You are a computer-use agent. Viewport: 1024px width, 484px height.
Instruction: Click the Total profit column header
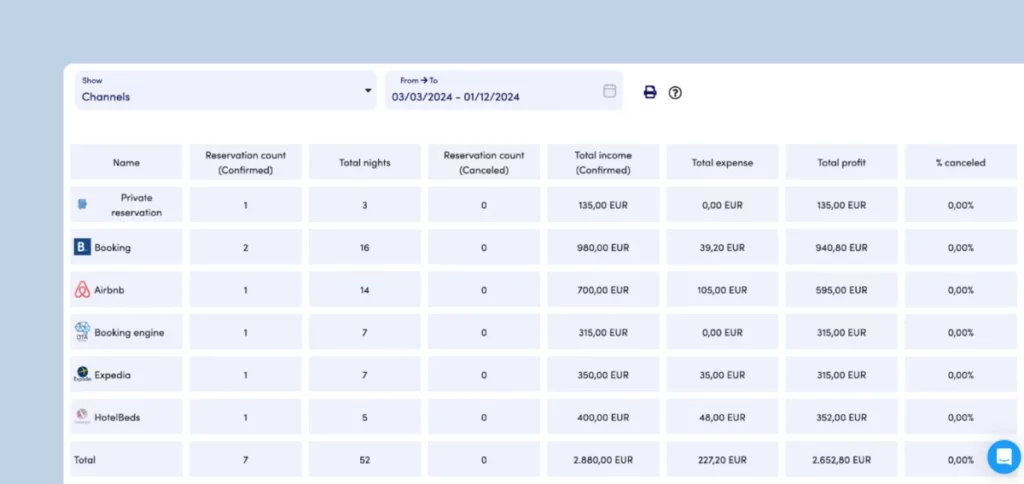[x=841, y=162]
